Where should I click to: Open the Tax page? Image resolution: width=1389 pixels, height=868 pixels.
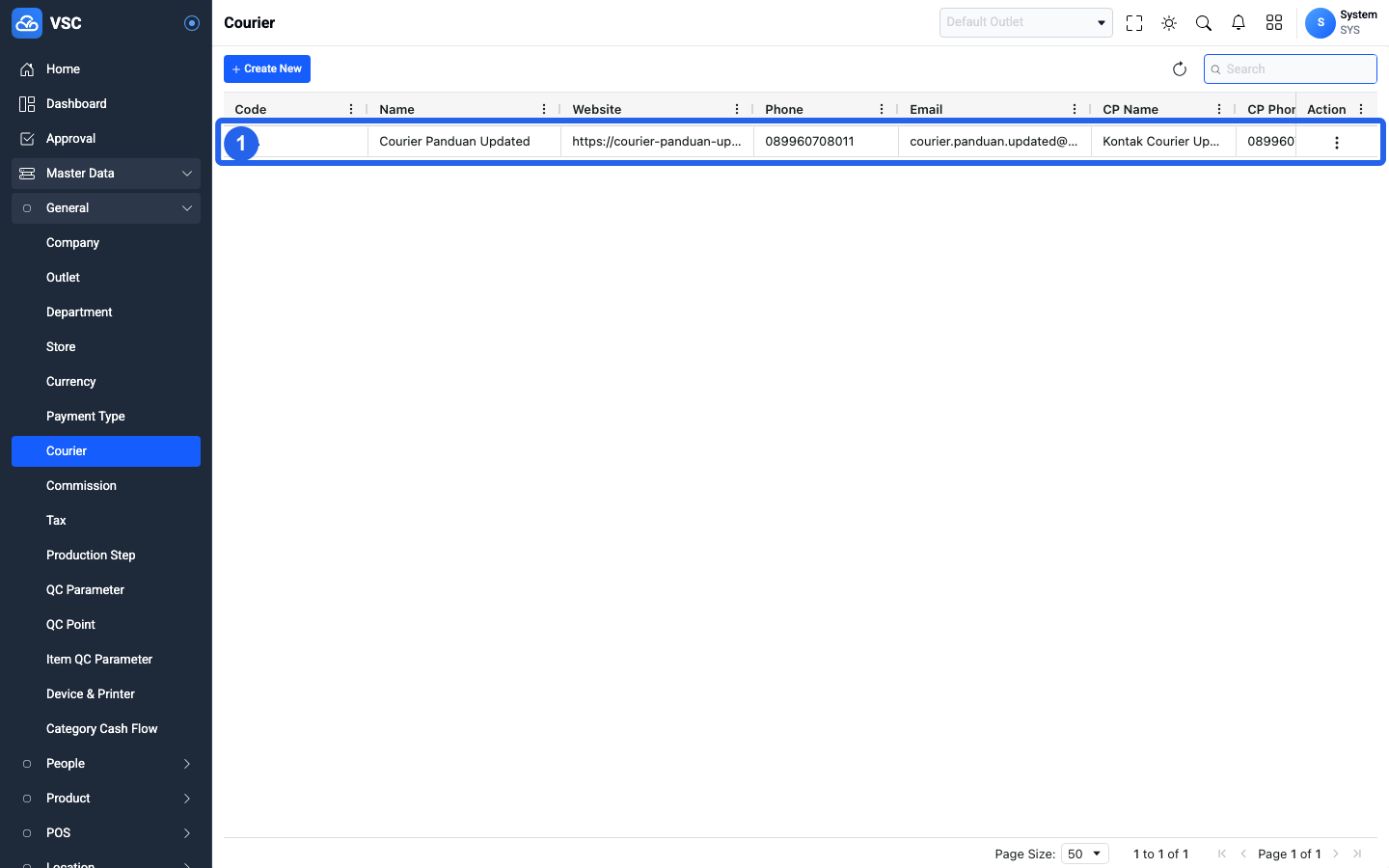coord(106,521)
